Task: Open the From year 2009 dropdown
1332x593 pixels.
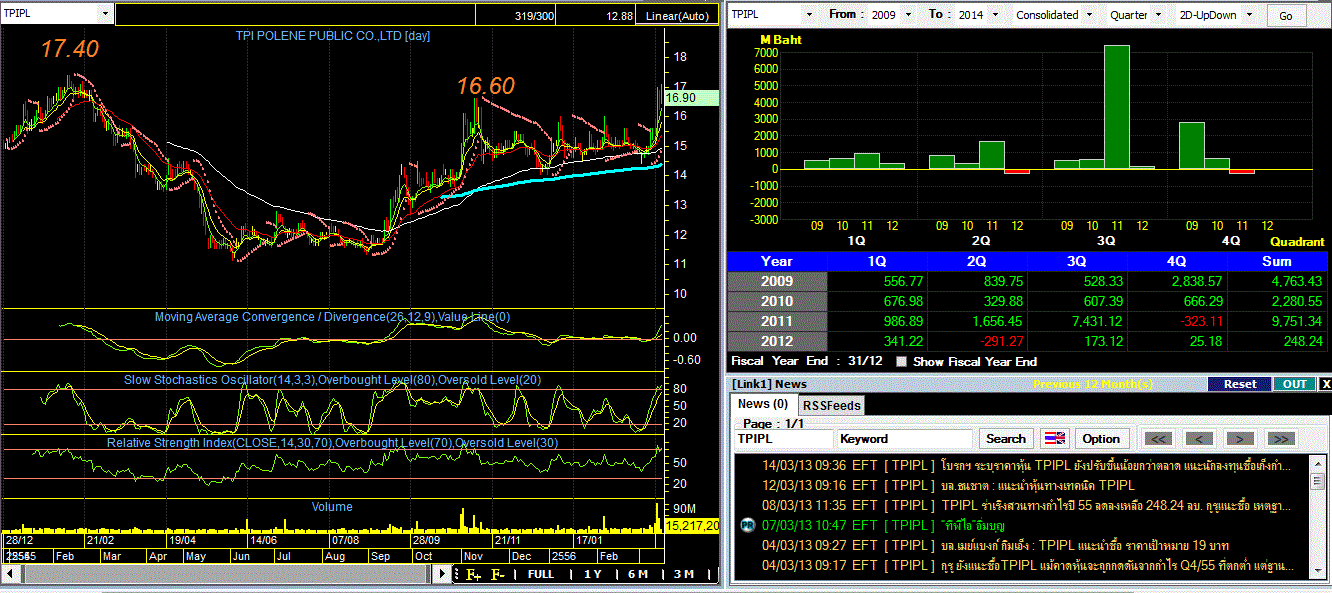Action: 908,15
